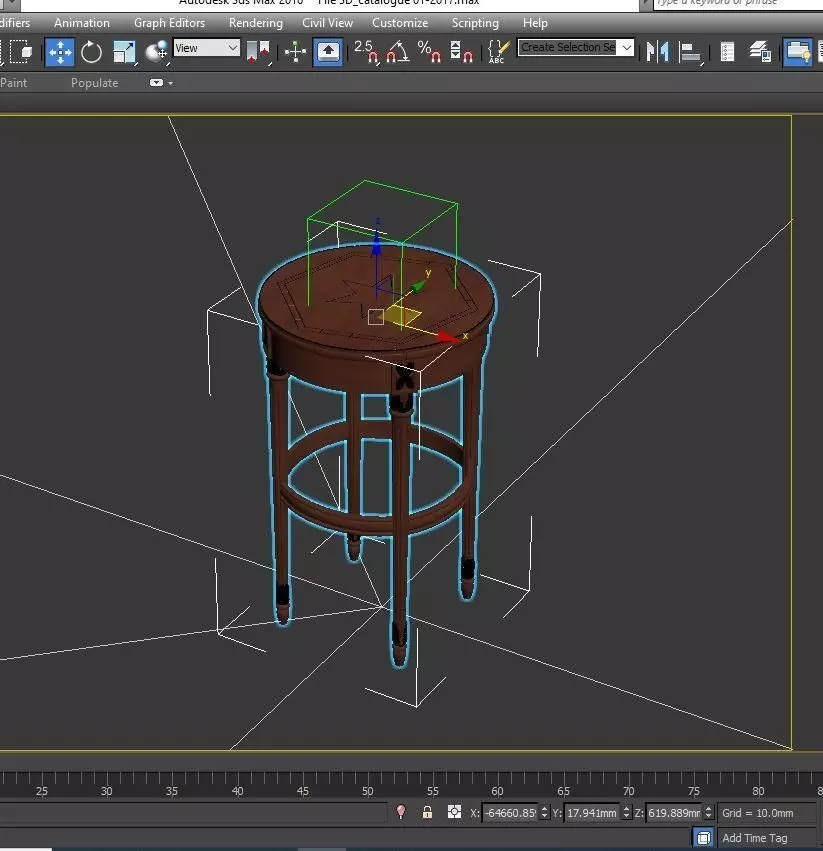Click the X coordinate spinner arrows
Image resolution: width=823 pixels, height=851 pixels.
pyautogui.click(x=544, y=812)
